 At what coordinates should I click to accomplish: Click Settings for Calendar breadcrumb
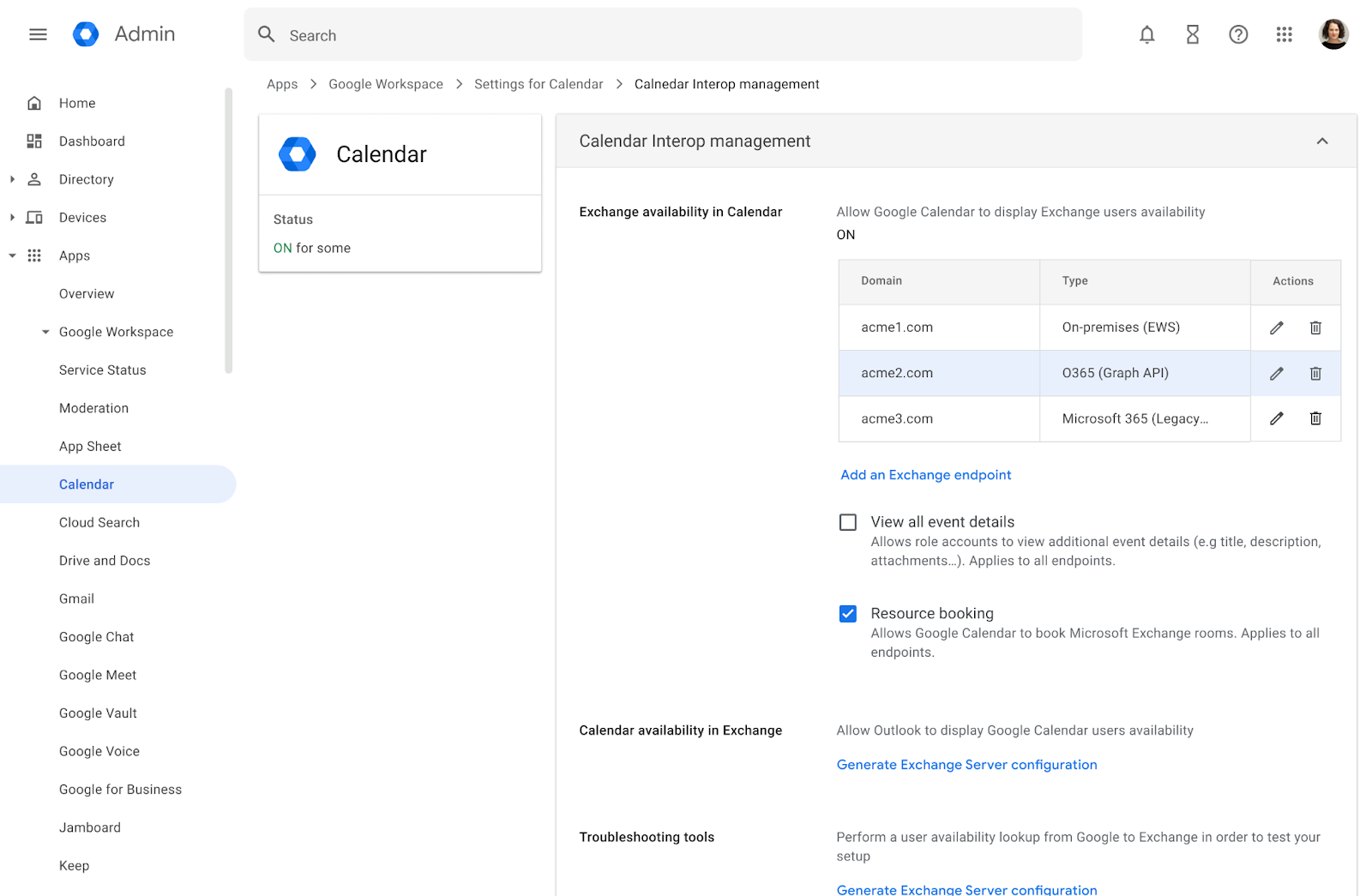(x=539, y=84)
